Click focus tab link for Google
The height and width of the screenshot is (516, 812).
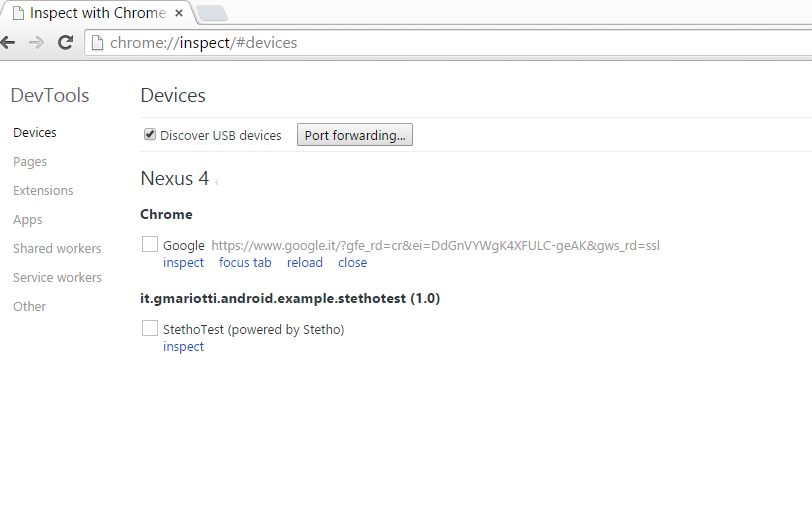coord(245,263)
